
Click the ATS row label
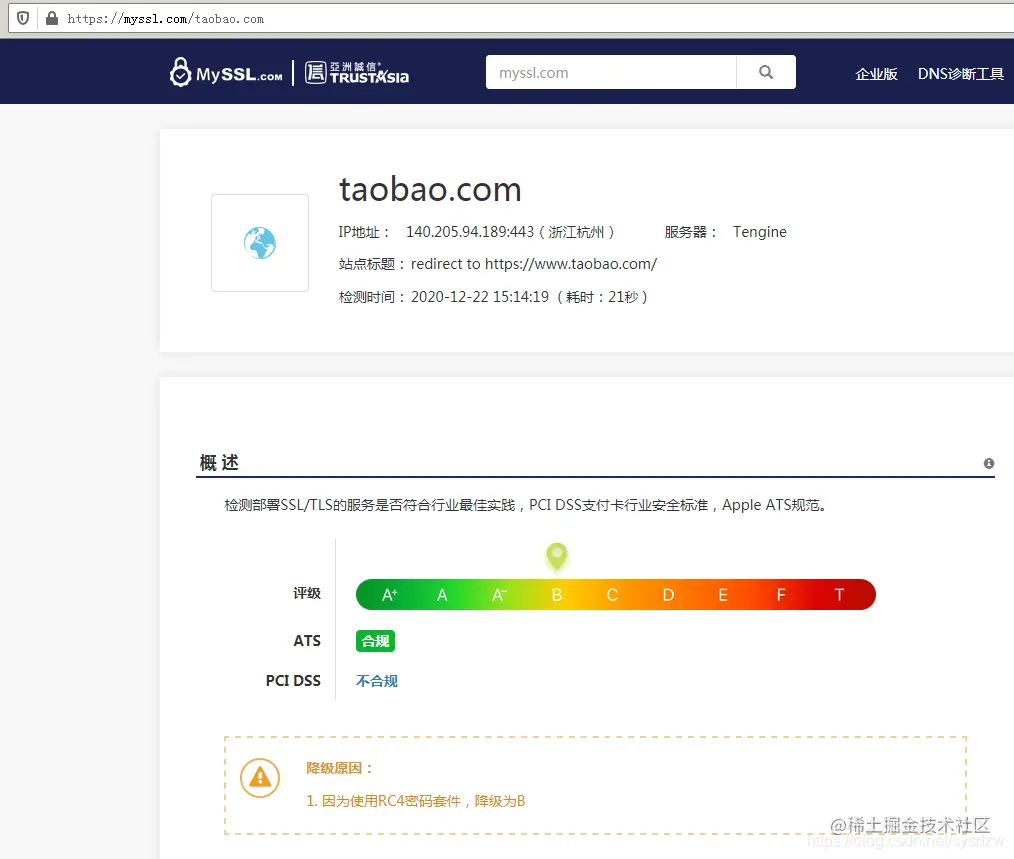307,640
